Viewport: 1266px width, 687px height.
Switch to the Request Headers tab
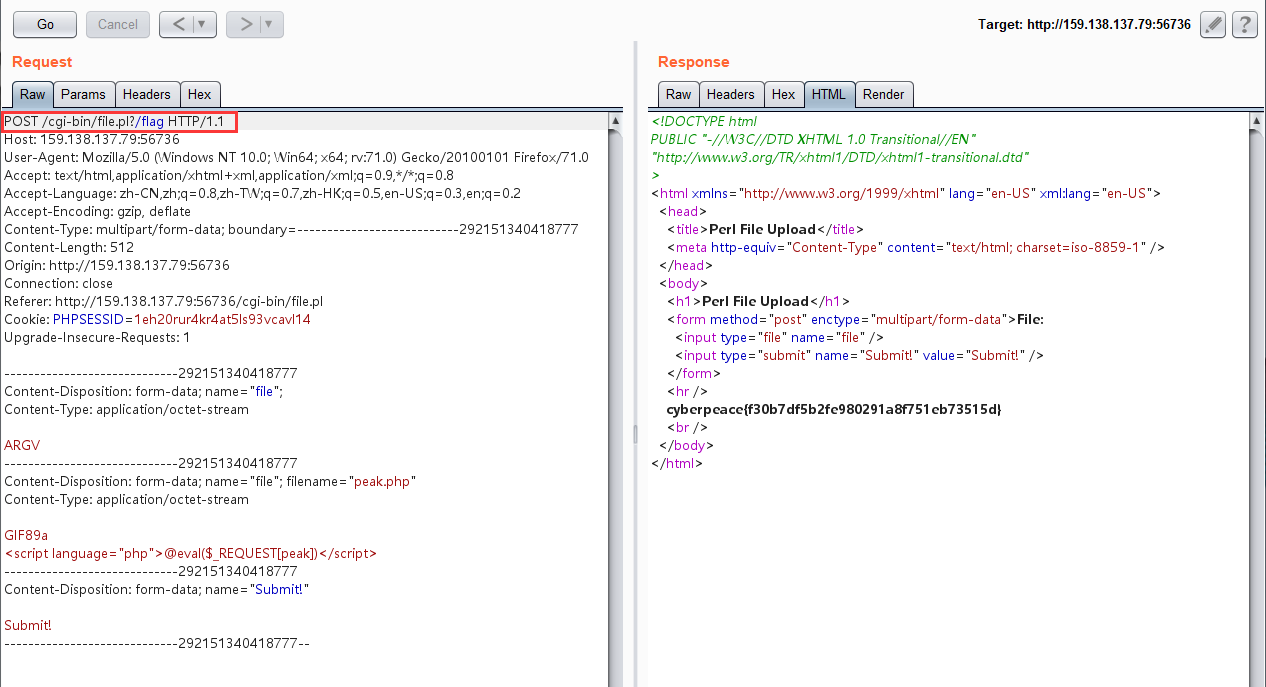tap(147, 95)
